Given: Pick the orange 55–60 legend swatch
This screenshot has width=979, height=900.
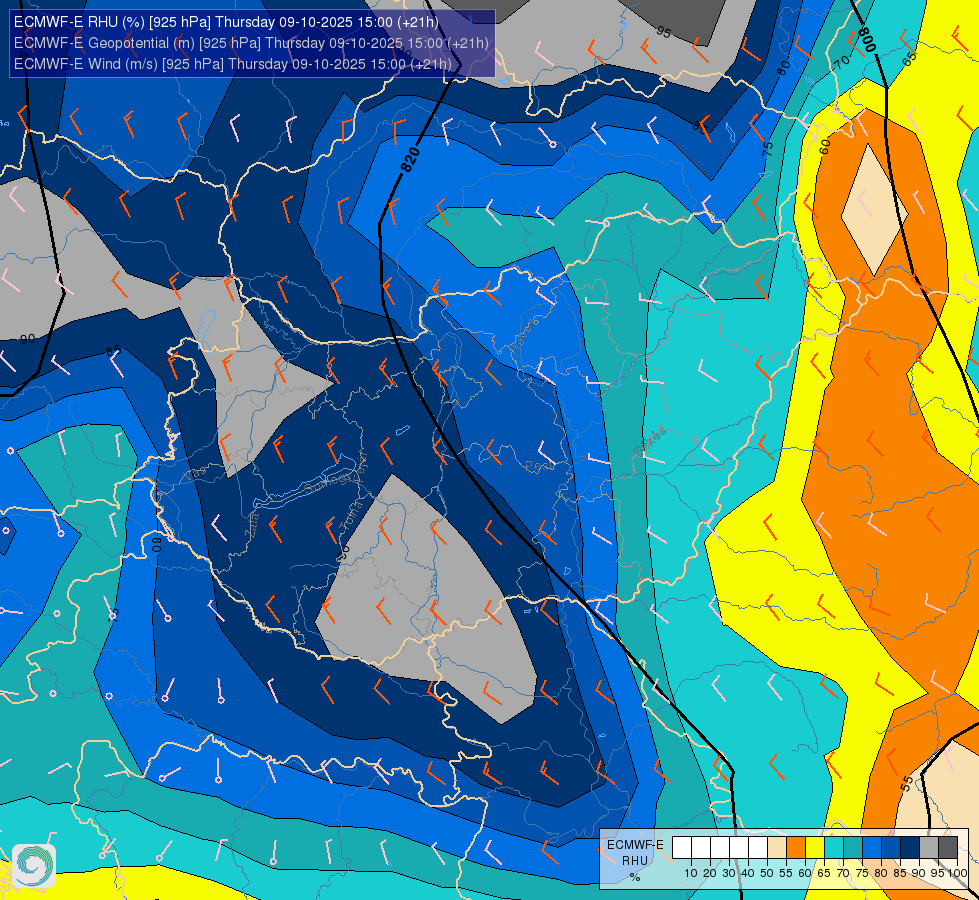Looking at the screenshot, I should click(x=796, y=848).
